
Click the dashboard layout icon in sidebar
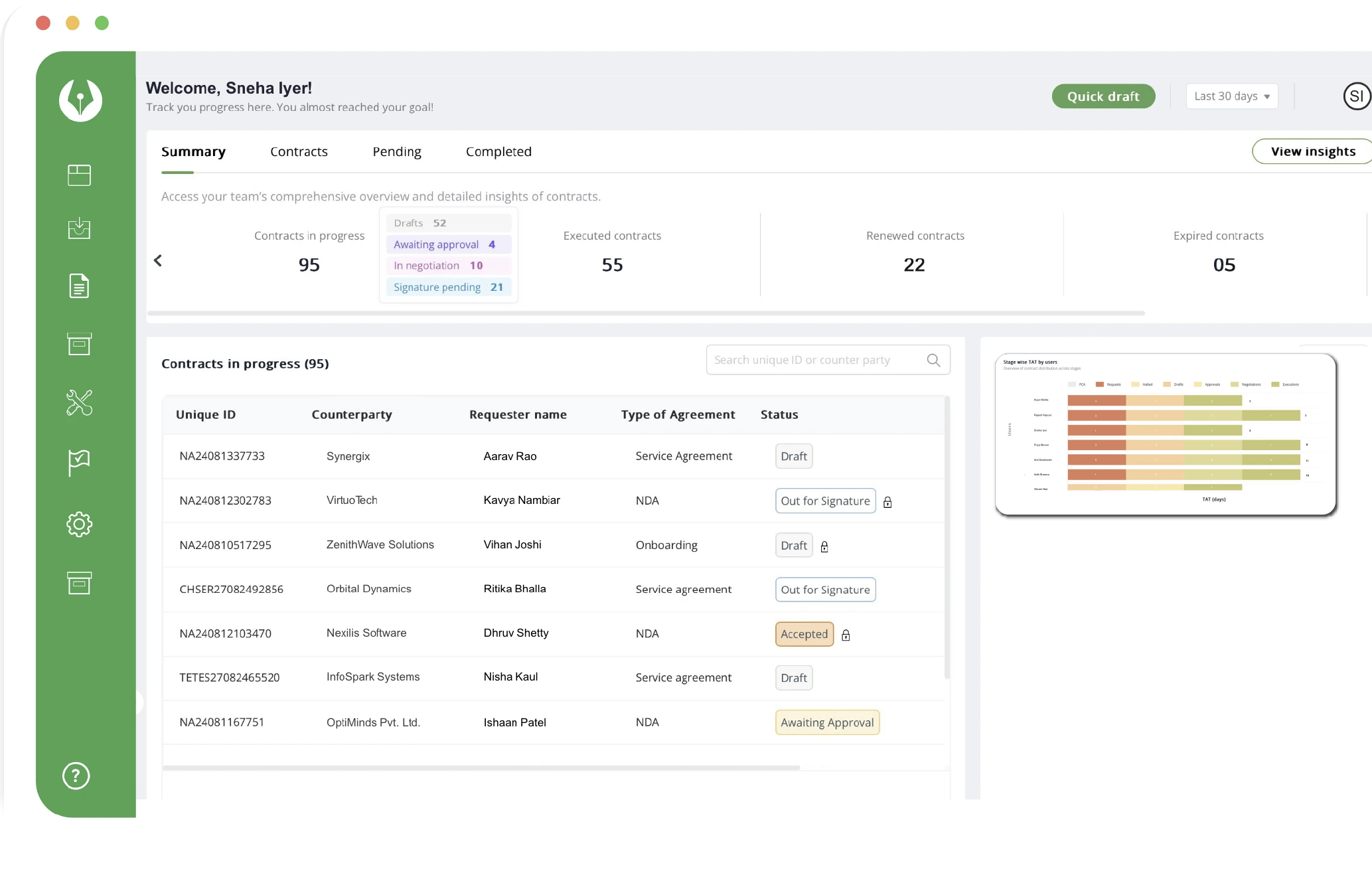pos(79,175)
